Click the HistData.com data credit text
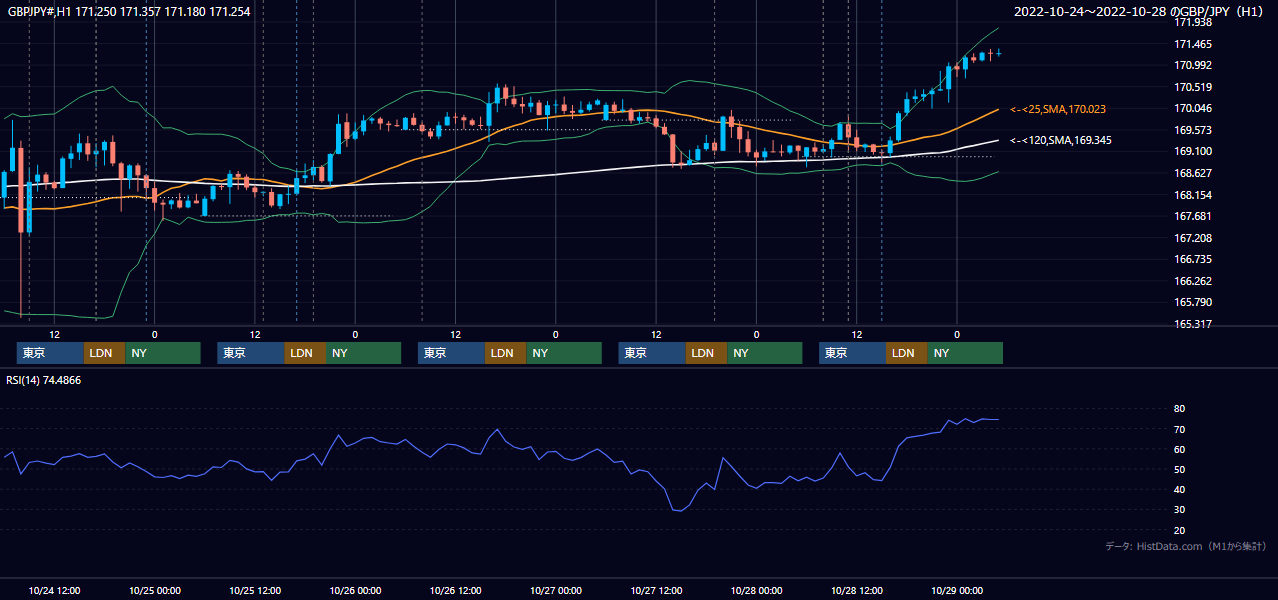 (x=1186, y=546)
